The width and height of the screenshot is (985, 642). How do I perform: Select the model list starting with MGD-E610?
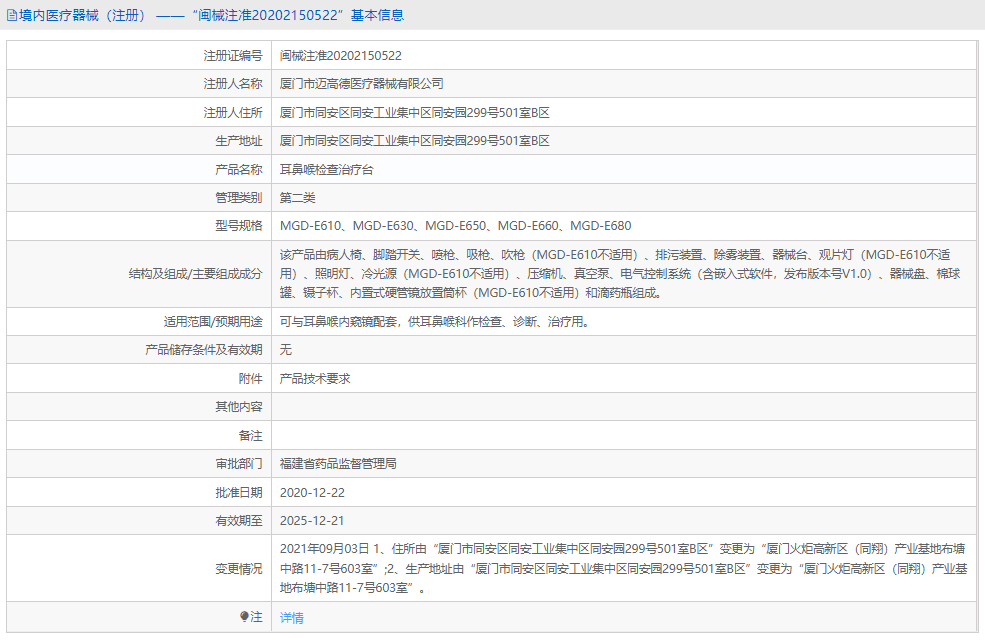coord(455,226)
